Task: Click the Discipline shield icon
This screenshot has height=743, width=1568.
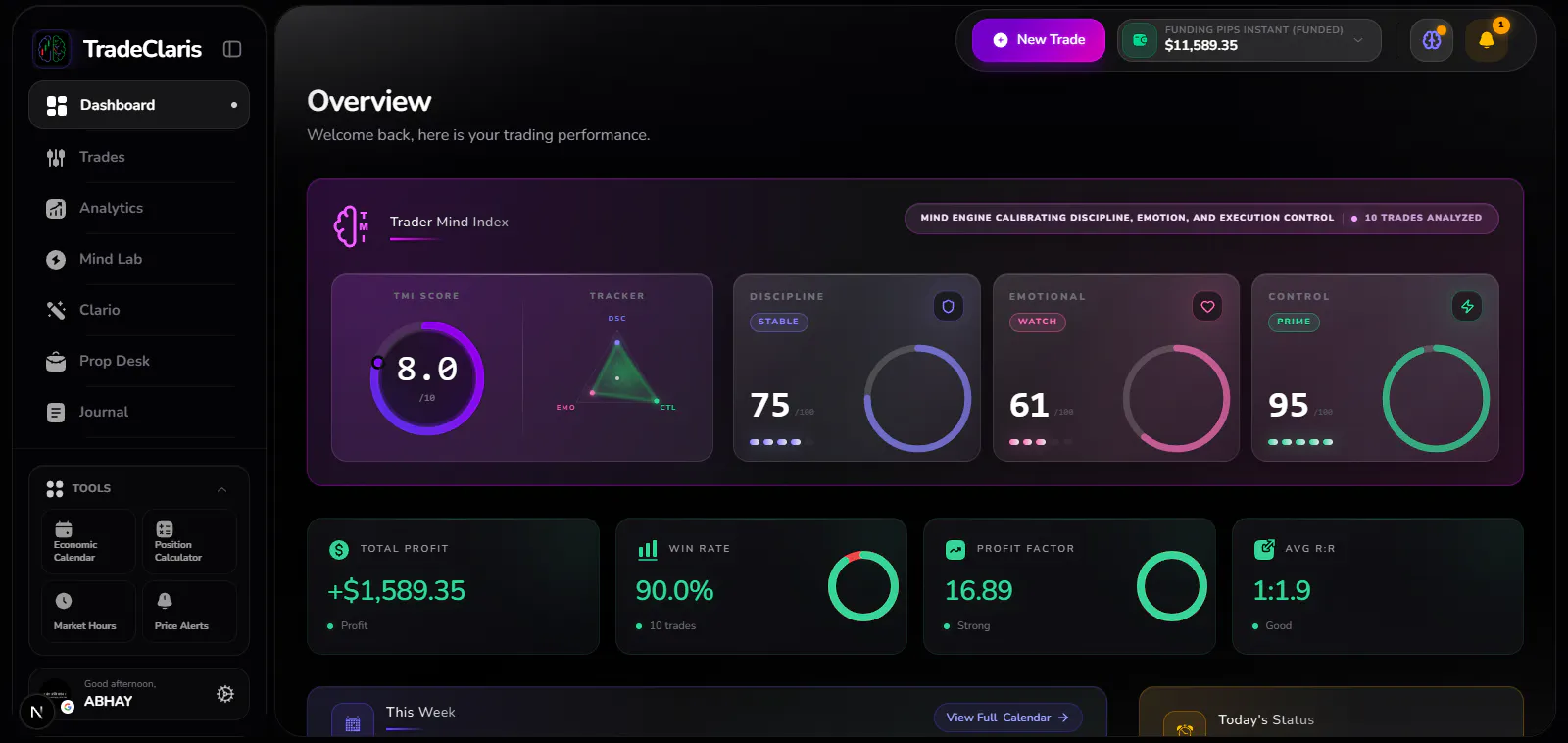Action: [x=948, y=307]
